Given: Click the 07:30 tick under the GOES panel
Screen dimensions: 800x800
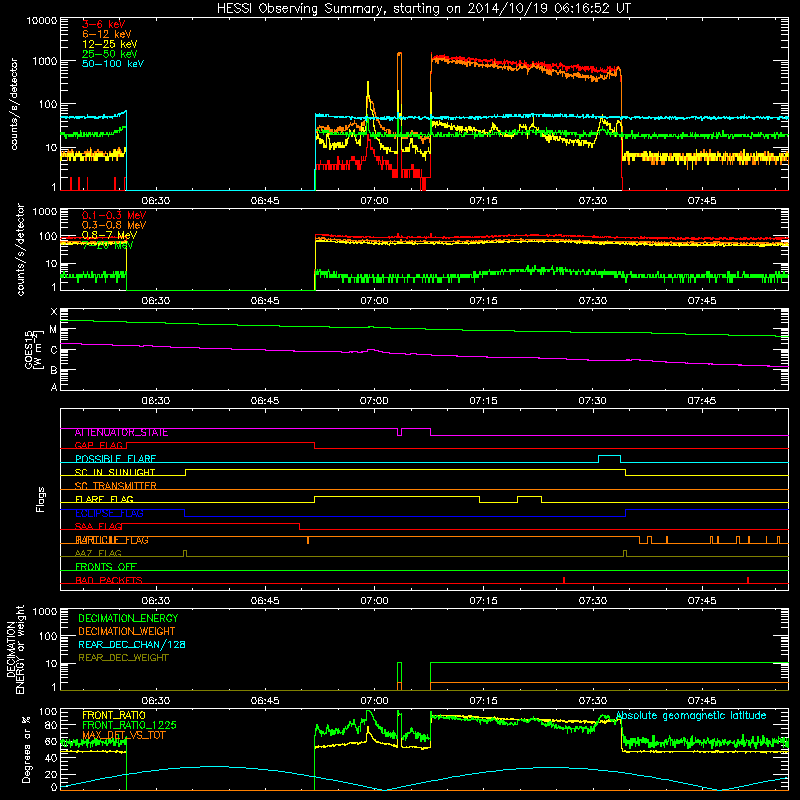Looking at the screenshot, I should (x=592, y=401).
